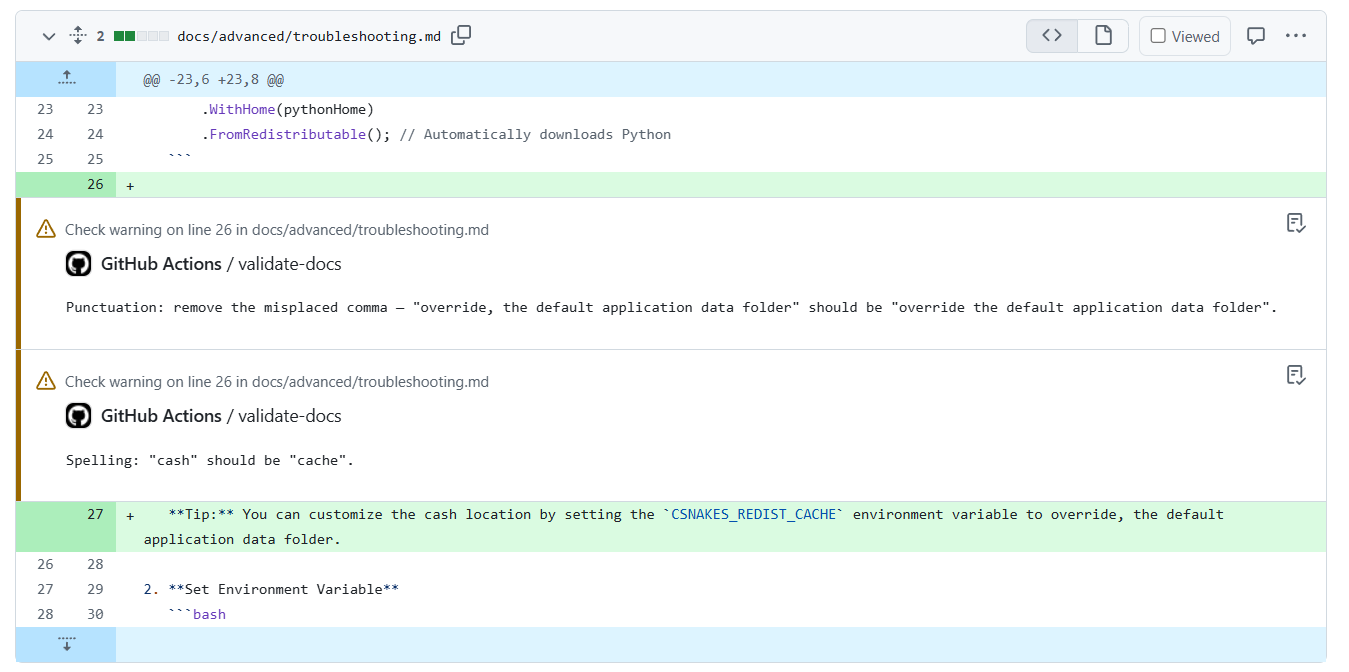
Task: Switch to rich diff document view
Action: click(1103, 36)
